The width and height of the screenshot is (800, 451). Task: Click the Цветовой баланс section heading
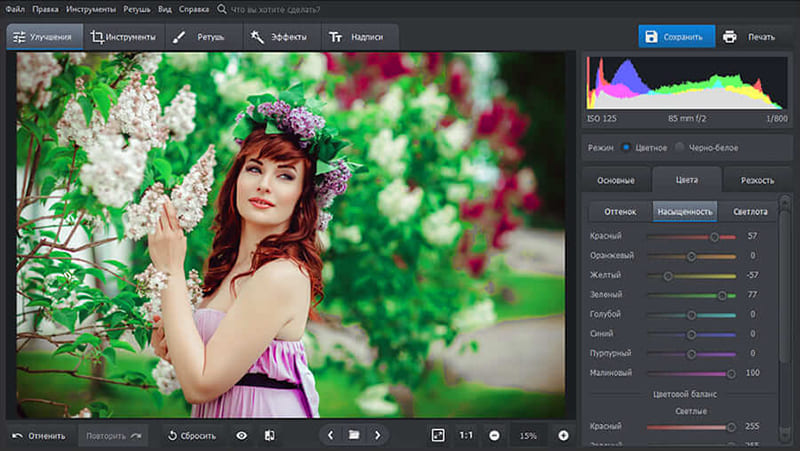pos(685,394)
